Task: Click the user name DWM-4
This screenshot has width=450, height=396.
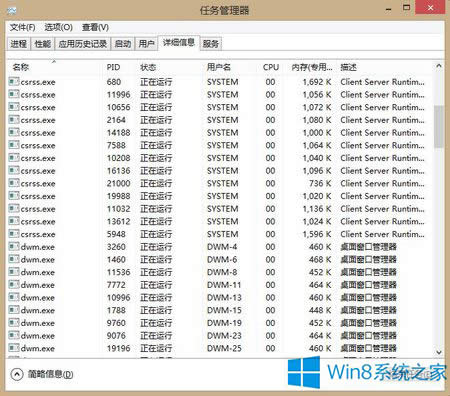Action: (222, 247)
